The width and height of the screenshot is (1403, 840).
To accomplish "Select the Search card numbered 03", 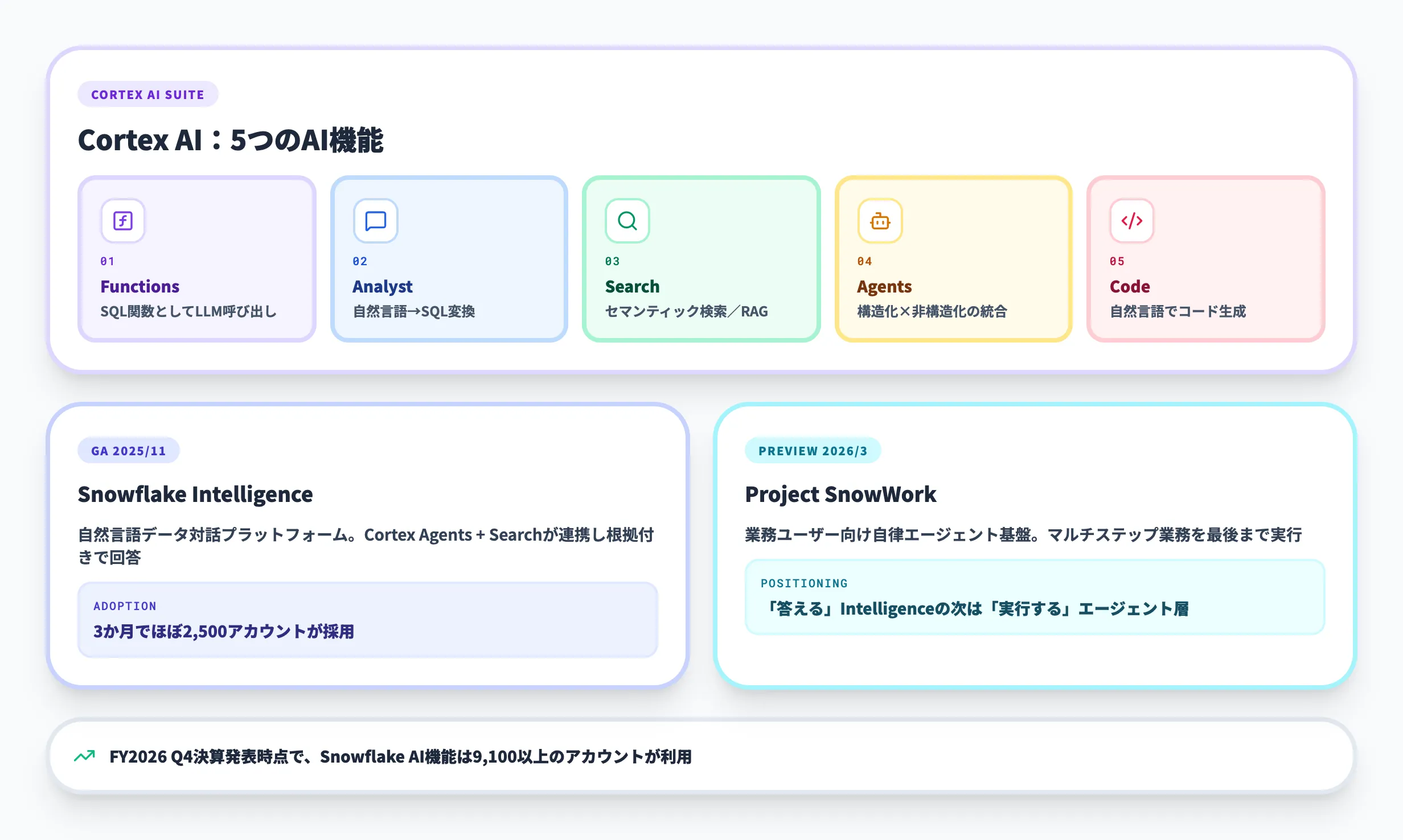I will [x=701, y=259].
